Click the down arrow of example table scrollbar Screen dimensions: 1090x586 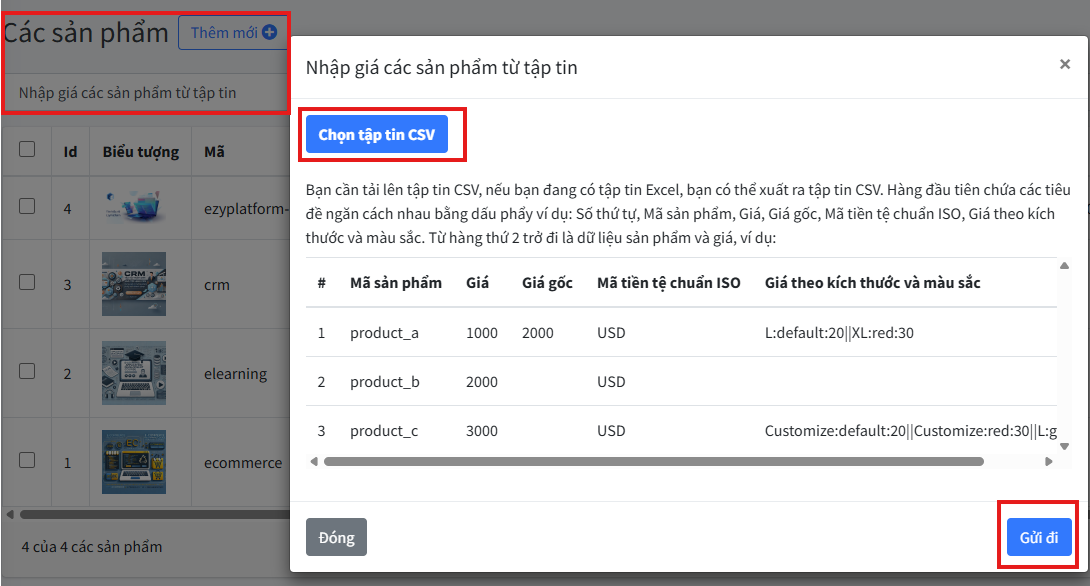tap(1063, 446)
